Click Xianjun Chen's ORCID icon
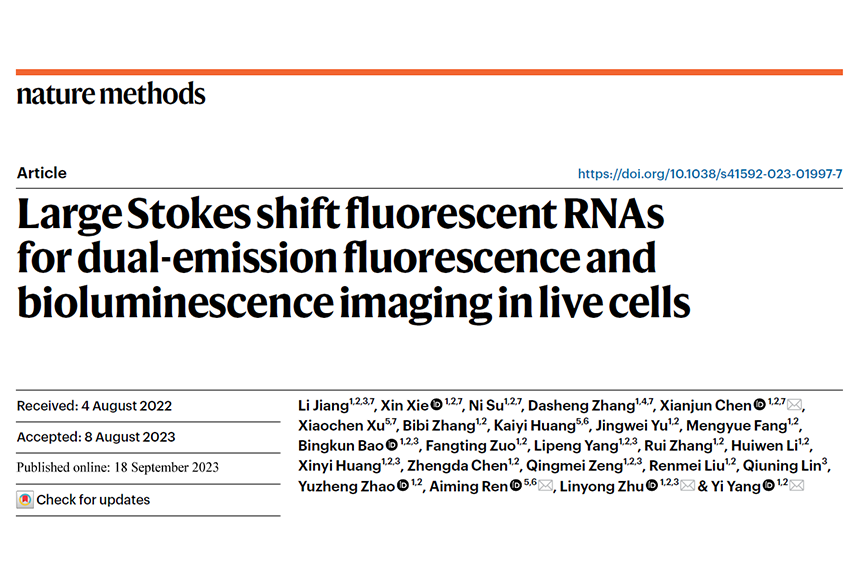This screenshot has width=854, height=575. (x=759, y=405)
